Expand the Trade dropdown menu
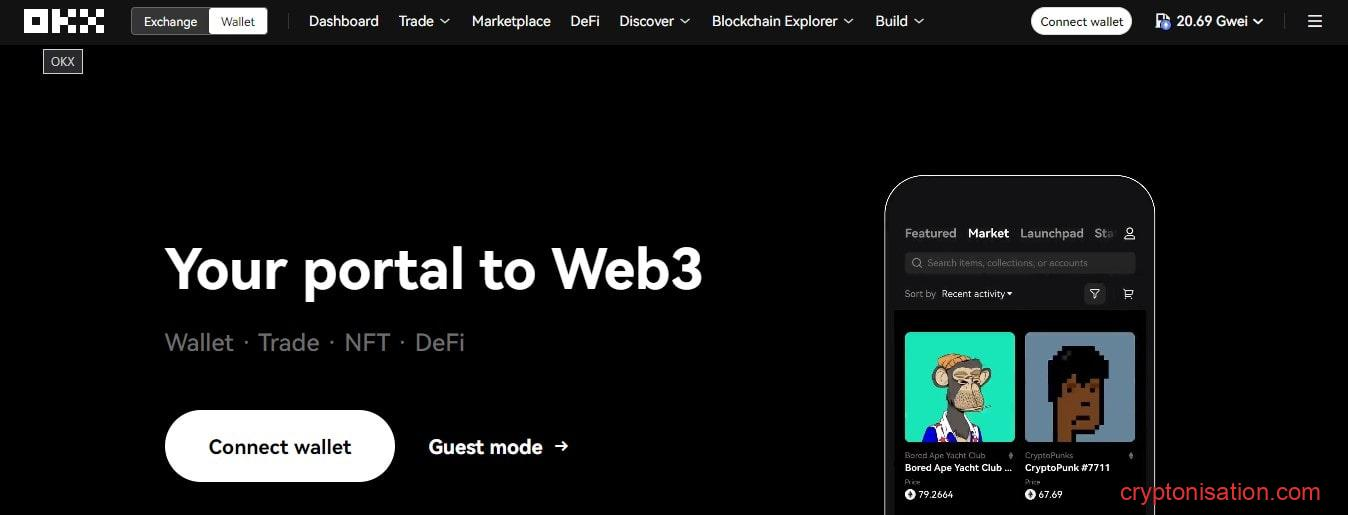 (x=424, y=21)
